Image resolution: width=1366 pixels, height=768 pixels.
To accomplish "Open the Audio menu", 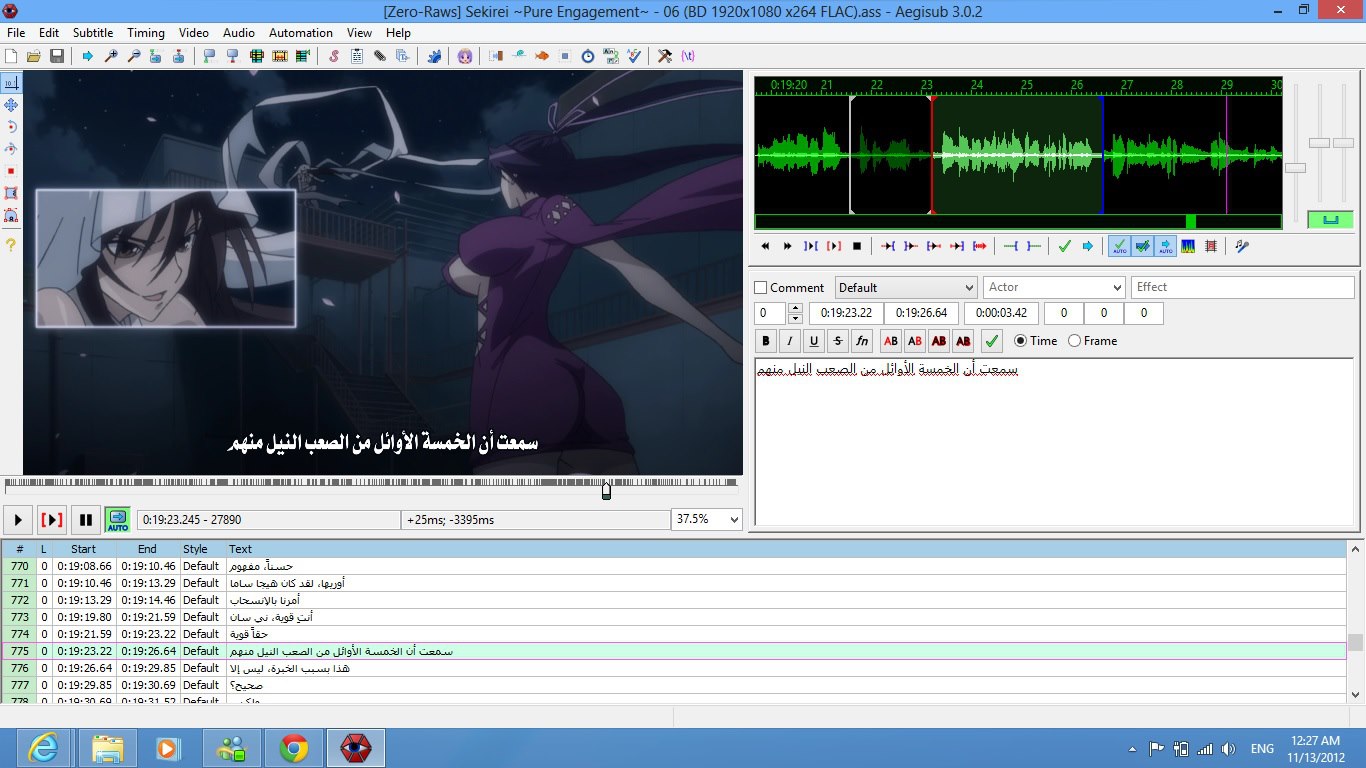I will point(238,33).
